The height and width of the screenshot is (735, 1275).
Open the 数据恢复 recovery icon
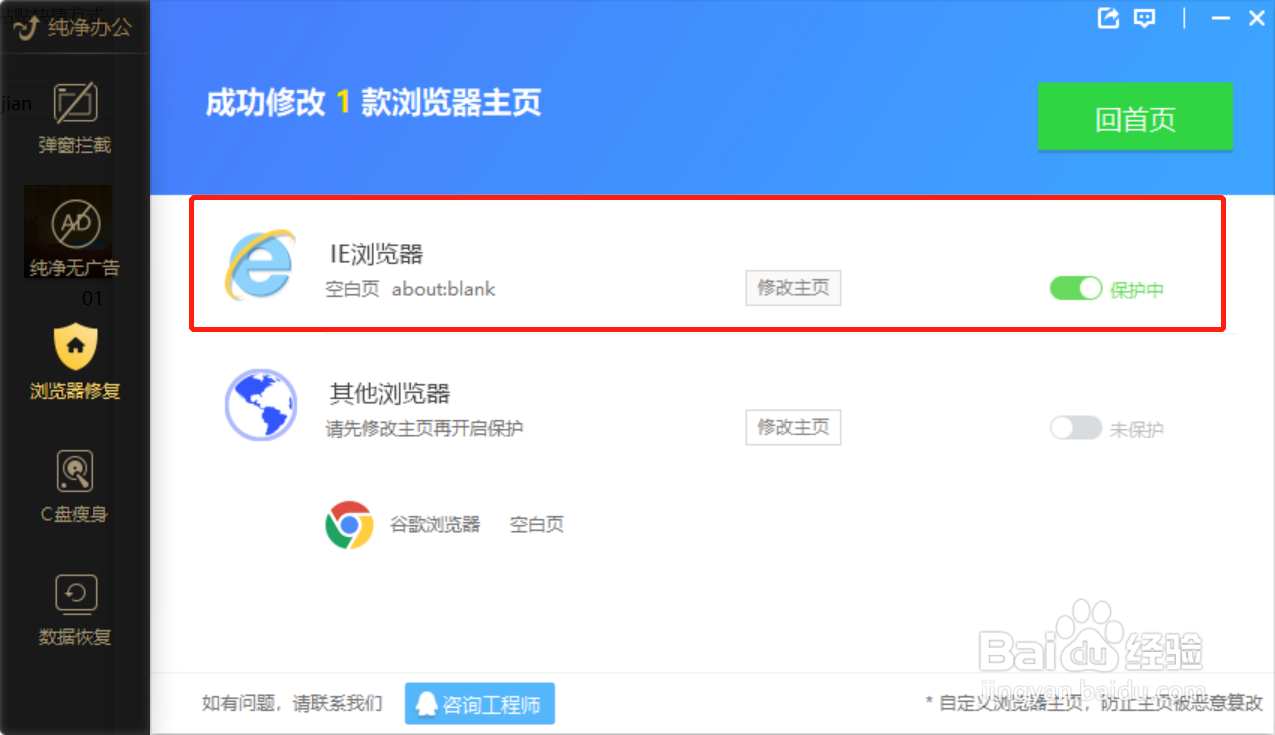click(x=74, y=592)
